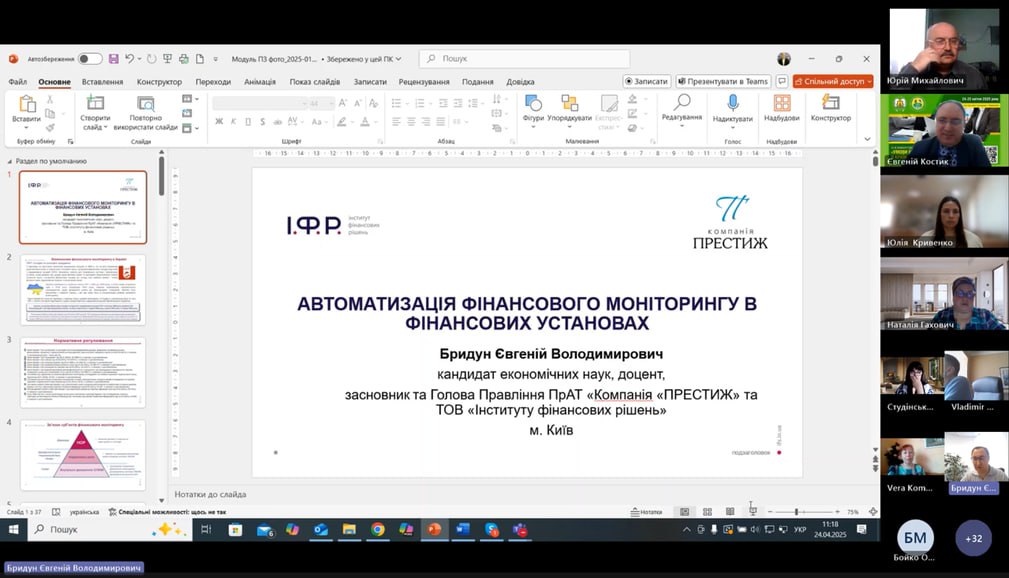
Task: Open the Файл menu
Action: pos(17,82)
